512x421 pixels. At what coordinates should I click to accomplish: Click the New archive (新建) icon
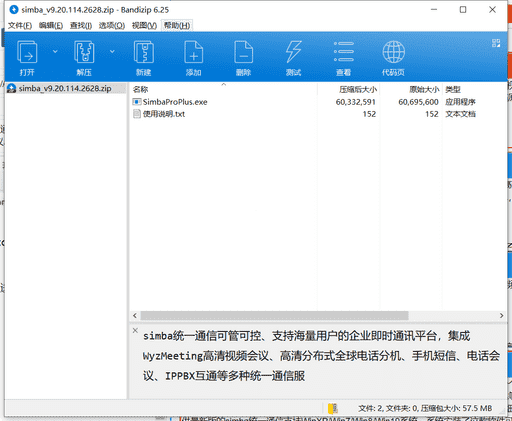coord(143,52)
